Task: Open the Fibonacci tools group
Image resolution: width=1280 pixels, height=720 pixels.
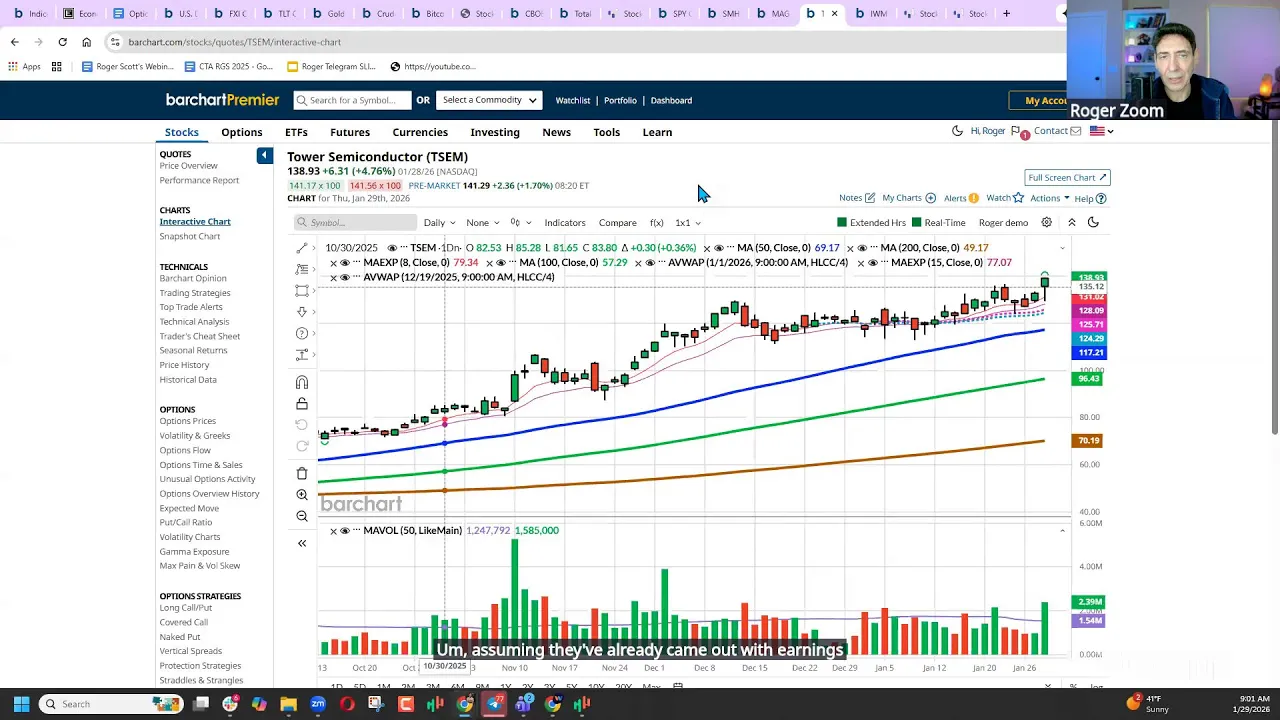Action: tap(302, 269)
